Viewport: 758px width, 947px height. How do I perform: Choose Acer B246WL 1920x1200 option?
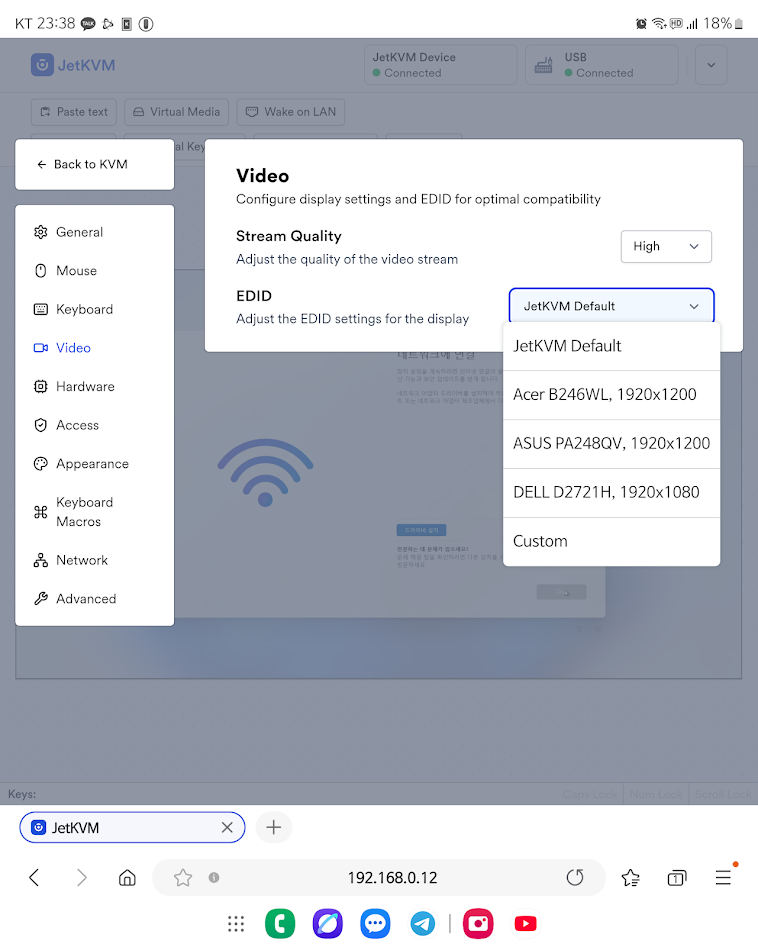click(x=611, y=395)
